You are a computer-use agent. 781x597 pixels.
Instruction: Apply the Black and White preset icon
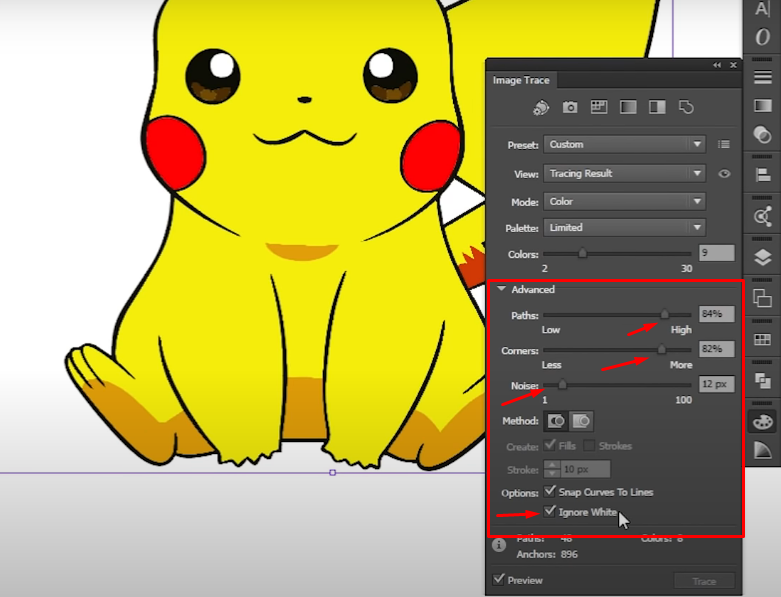(657, 107)
